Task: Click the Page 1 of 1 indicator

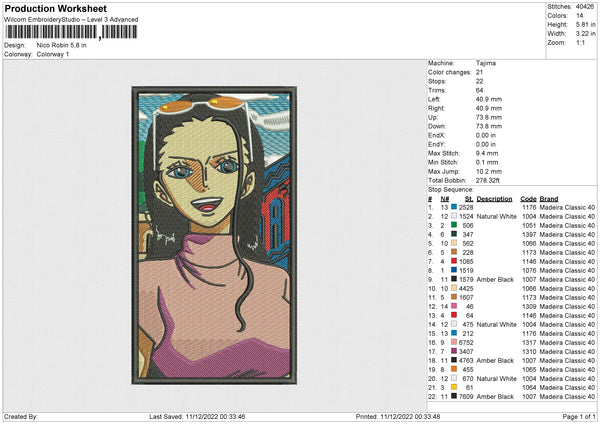Action: click(x=579, y=417)
